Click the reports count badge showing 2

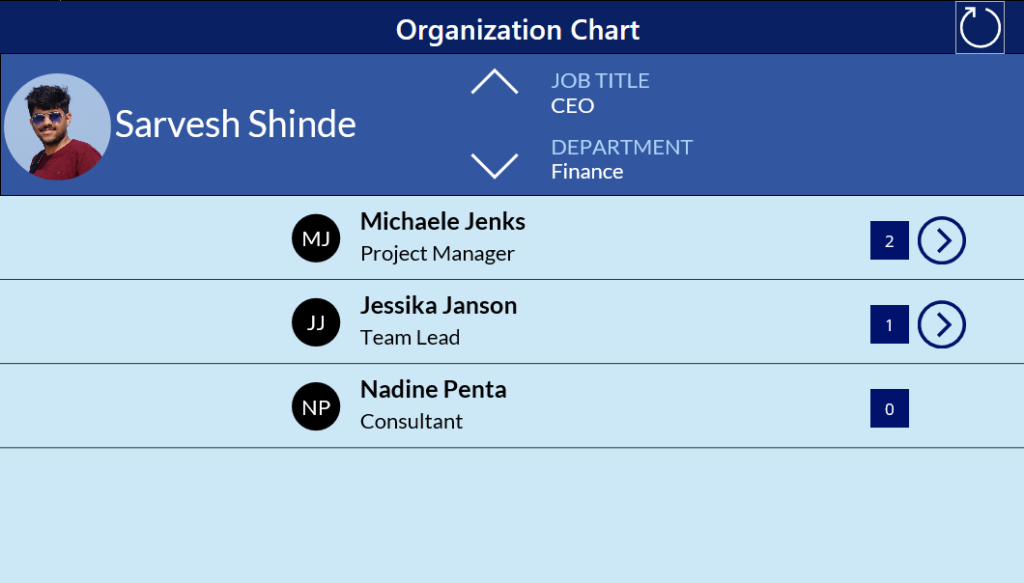coord(889,240)
